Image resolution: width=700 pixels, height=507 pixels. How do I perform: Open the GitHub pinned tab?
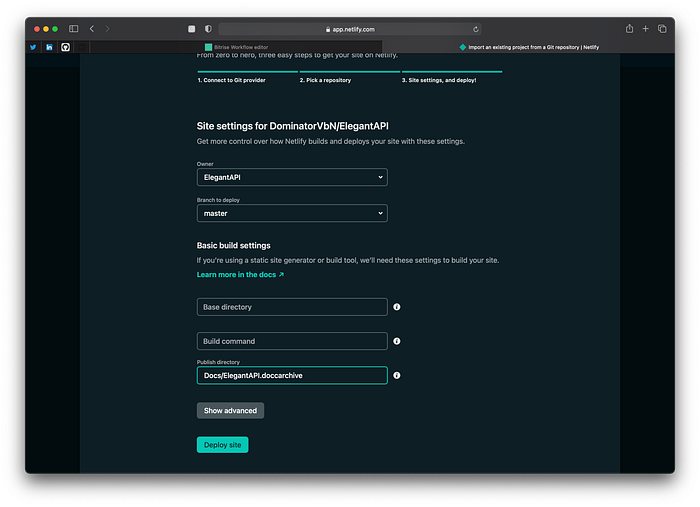pyautogui.click(x=65, y=47)
